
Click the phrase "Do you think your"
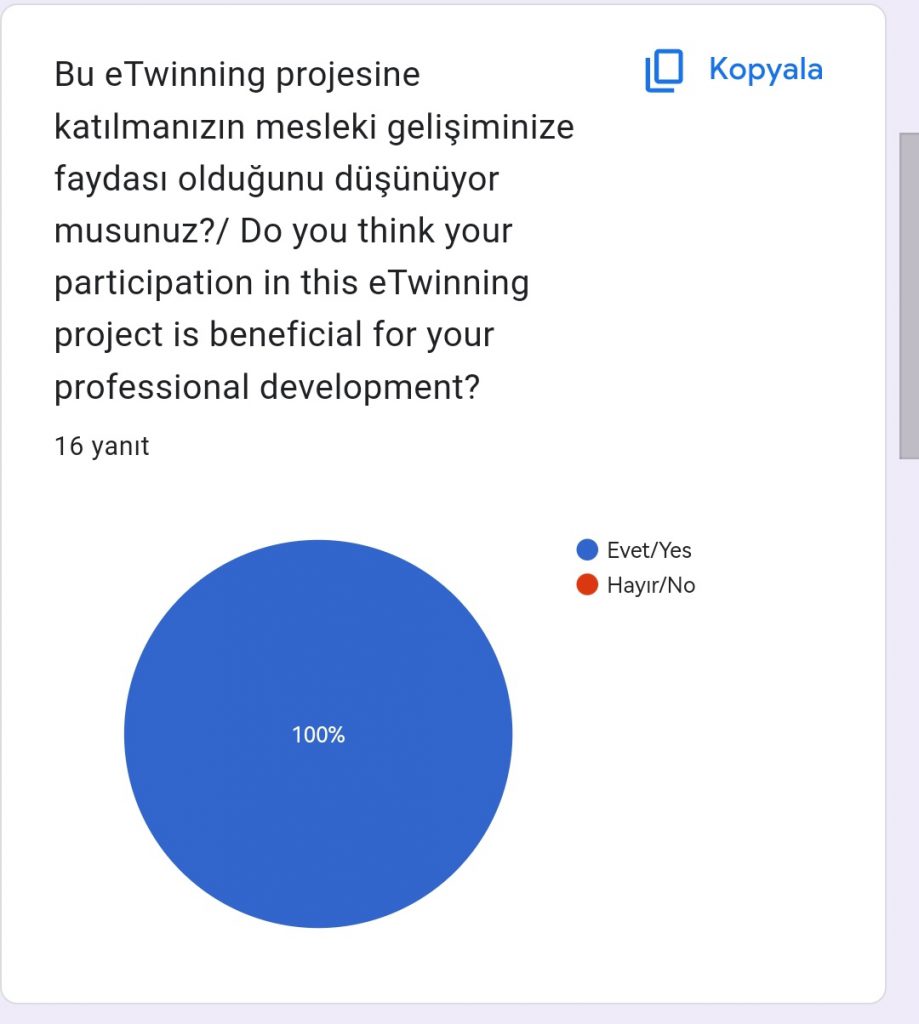click(x=376, y=231)
